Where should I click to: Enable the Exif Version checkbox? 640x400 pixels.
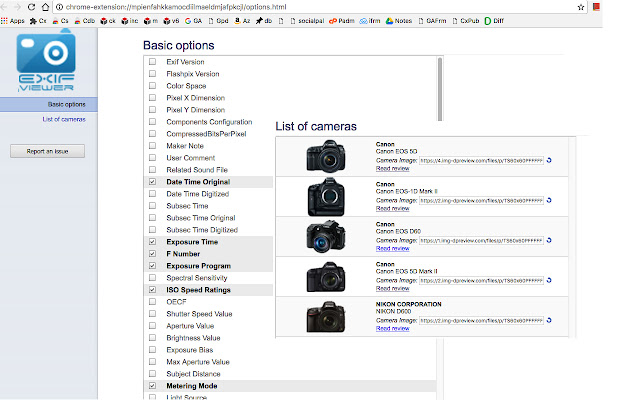coord(152,62)
